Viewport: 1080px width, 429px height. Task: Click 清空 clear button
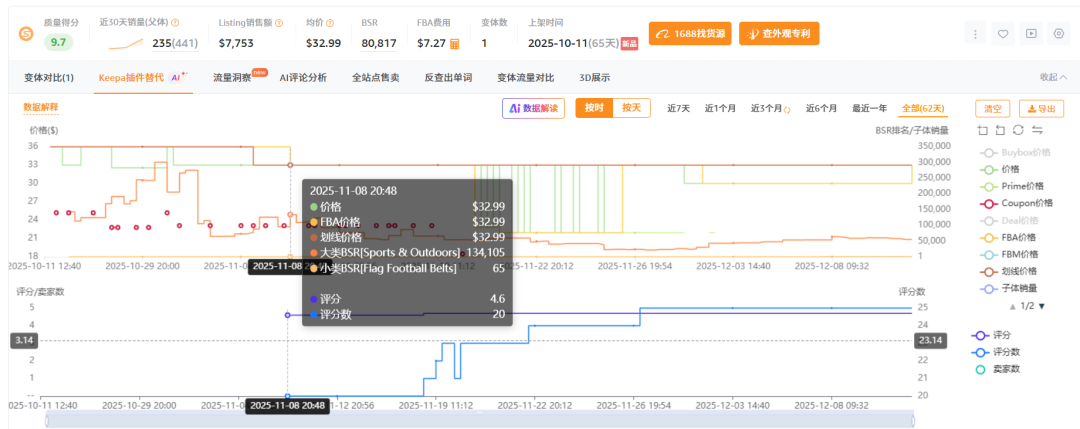pos(993,108)
